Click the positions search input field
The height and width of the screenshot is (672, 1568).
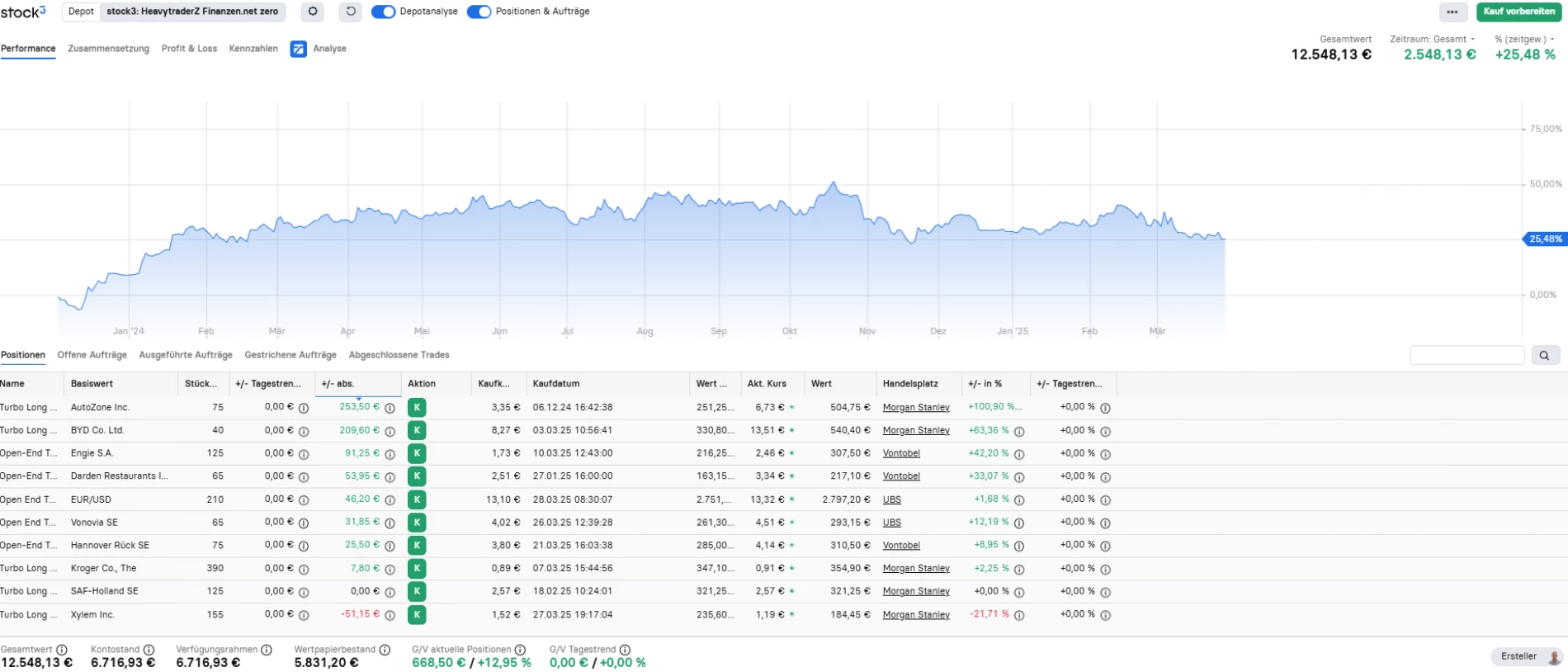1466,355
